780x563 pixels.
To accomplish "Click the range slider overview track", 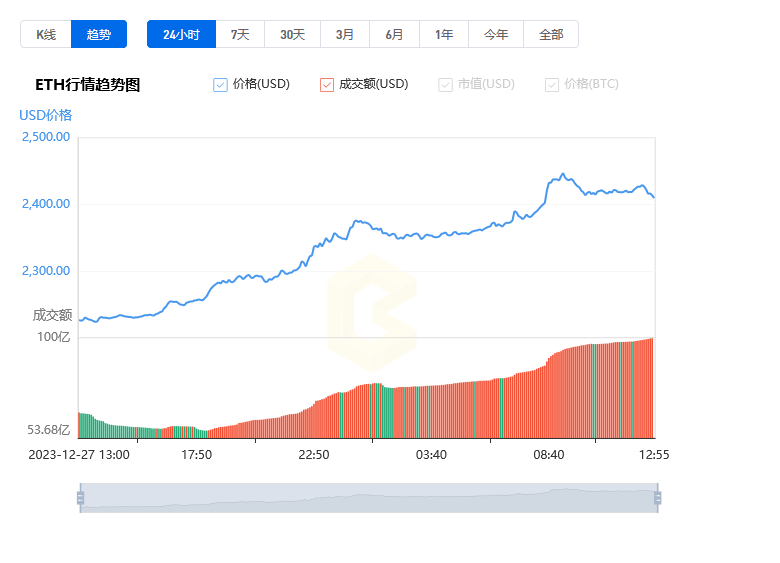I will point(369,498).
